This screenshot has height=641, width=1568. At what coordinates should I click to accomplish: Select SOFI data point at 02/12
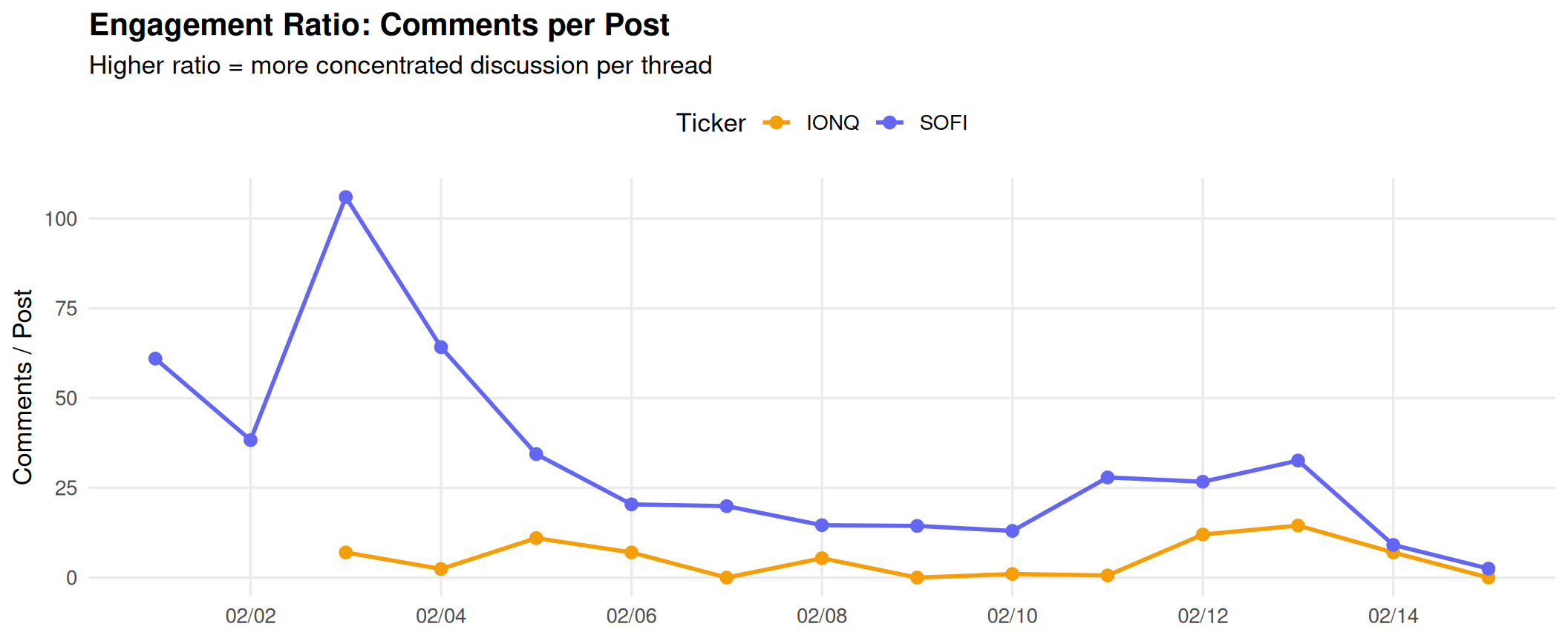(x=1203, y=482)
